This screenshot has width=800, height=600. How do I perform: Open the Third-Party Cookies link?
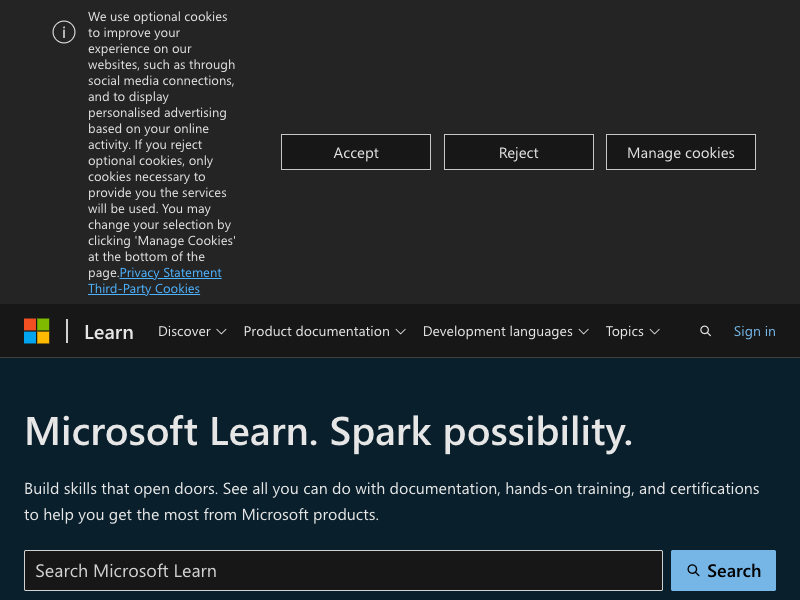point(144,289)
